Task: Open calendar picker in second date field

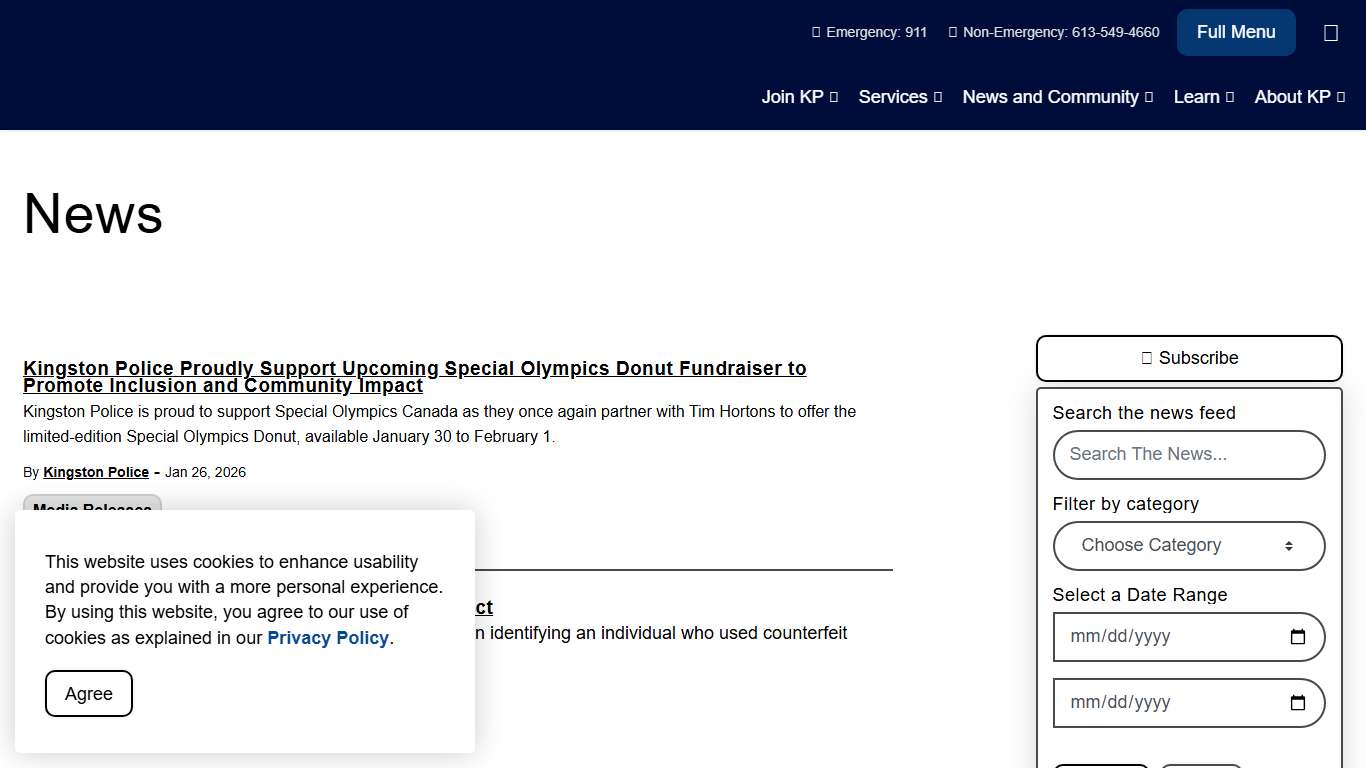Action: point(1298,703)
